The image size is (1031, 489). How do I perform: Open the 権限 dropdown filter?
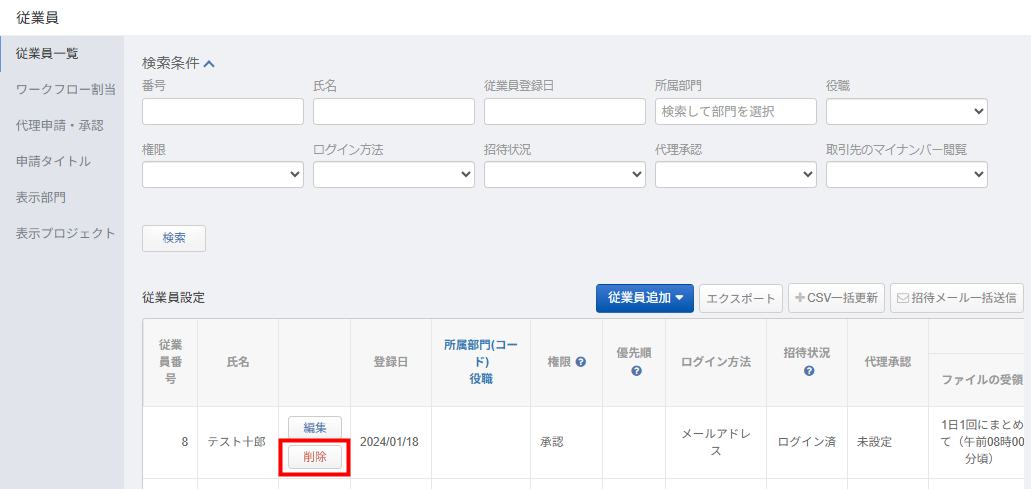[x=222, y=175]
